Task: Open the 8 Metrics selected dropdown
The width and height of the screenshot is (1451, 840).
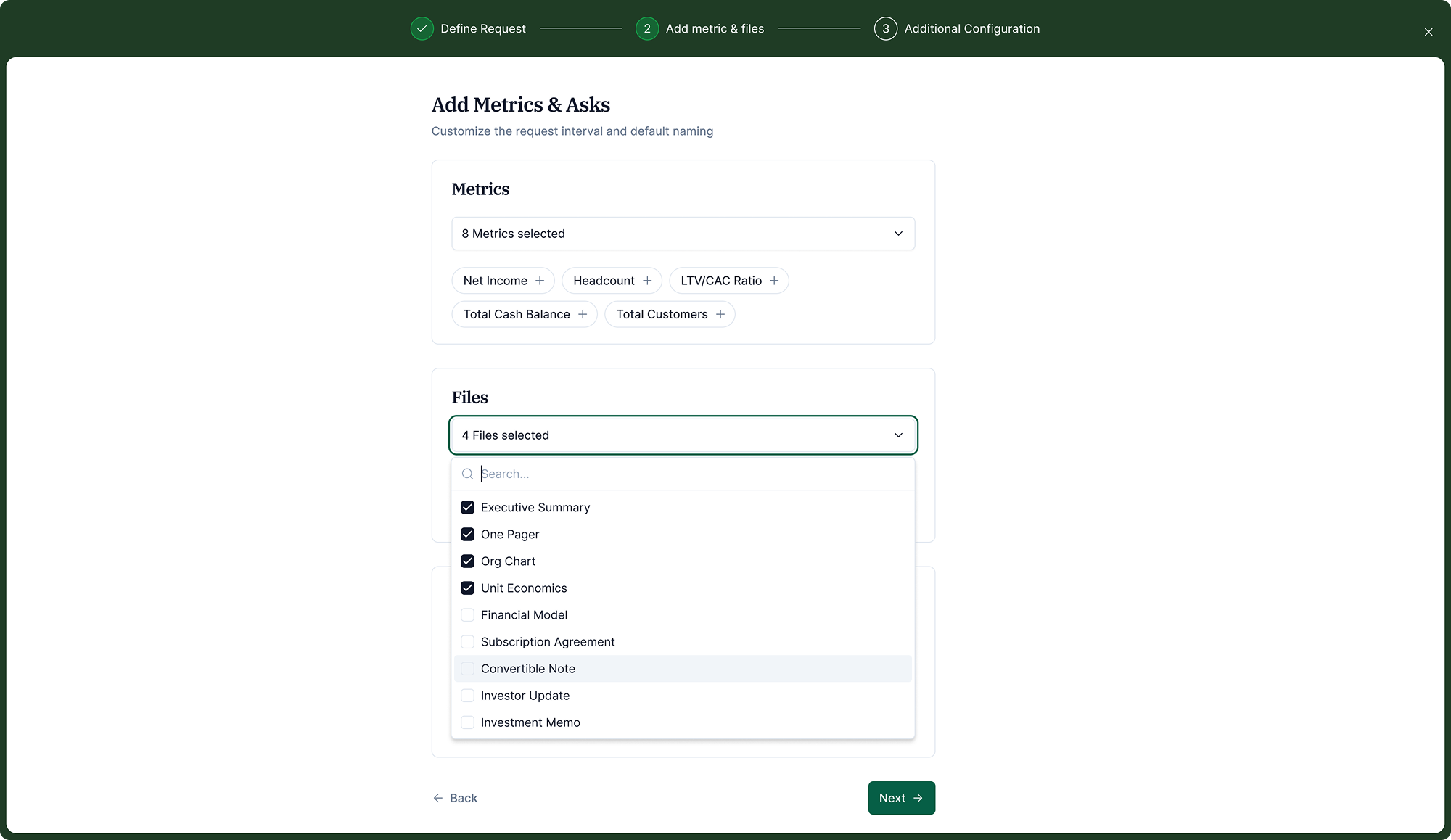Action: click(x=683, y=234)
